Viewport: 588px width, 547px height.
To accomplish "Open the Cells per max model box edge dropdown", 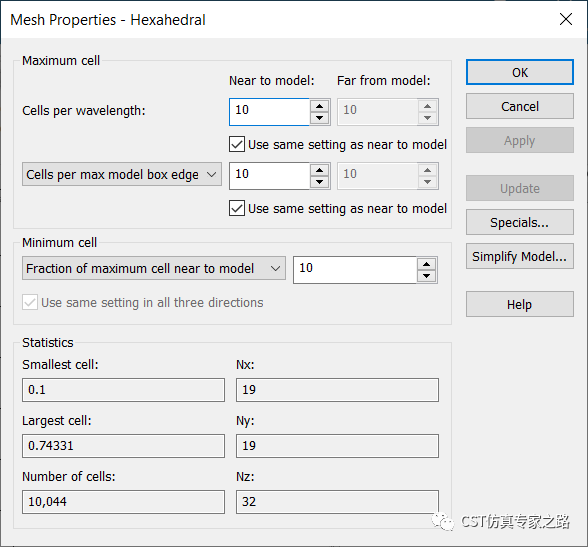I will pos(122,174).
